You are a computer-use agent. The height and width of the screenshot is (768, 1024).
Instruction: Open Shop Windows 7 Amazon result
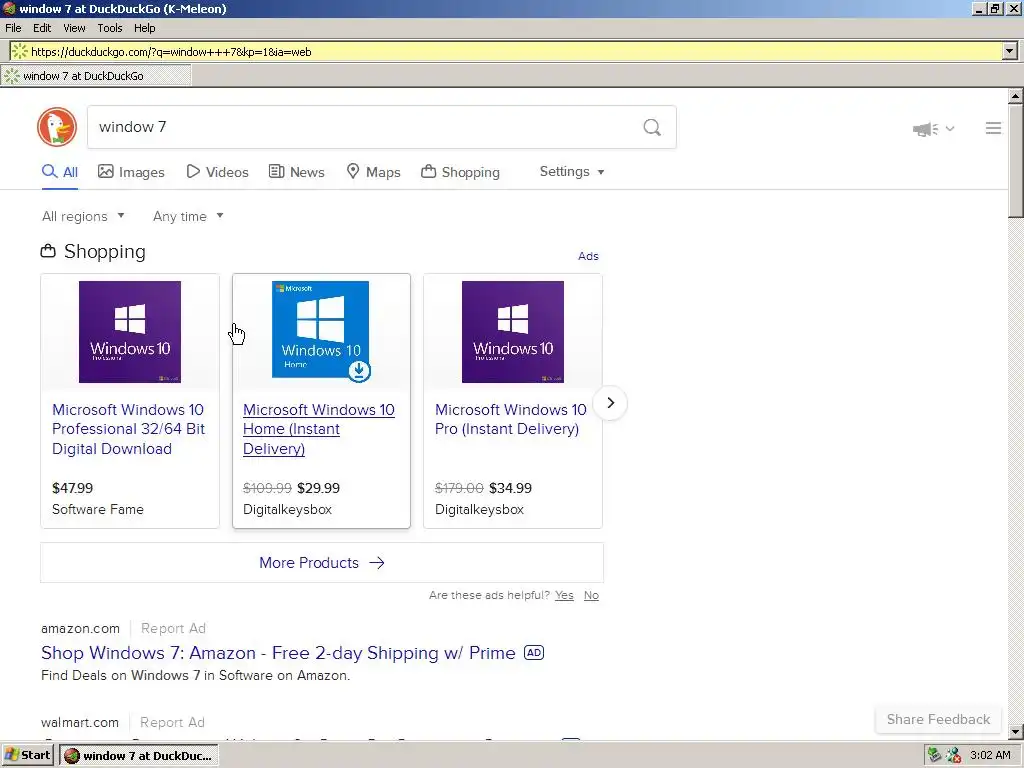pyautogui.click(x=278, y=653)
